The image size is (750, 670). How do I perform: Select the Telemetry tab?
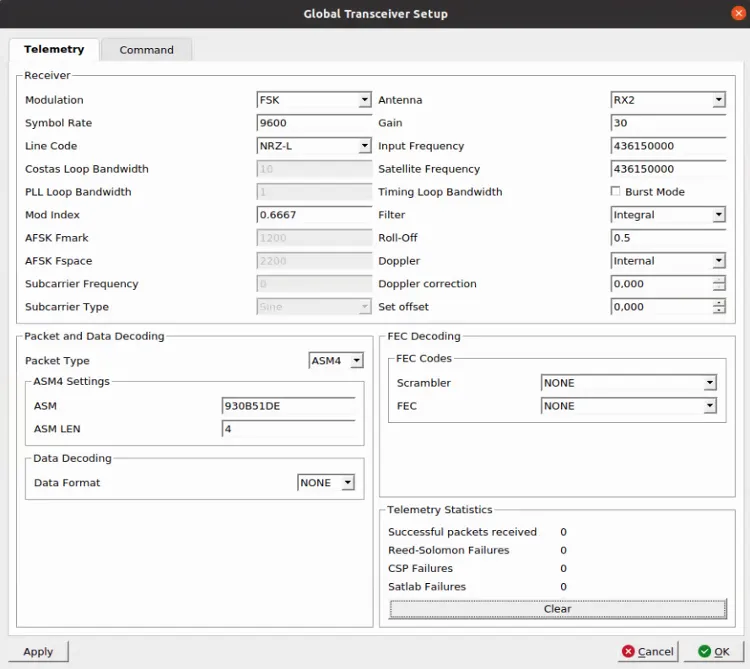(x=54, y=49)
